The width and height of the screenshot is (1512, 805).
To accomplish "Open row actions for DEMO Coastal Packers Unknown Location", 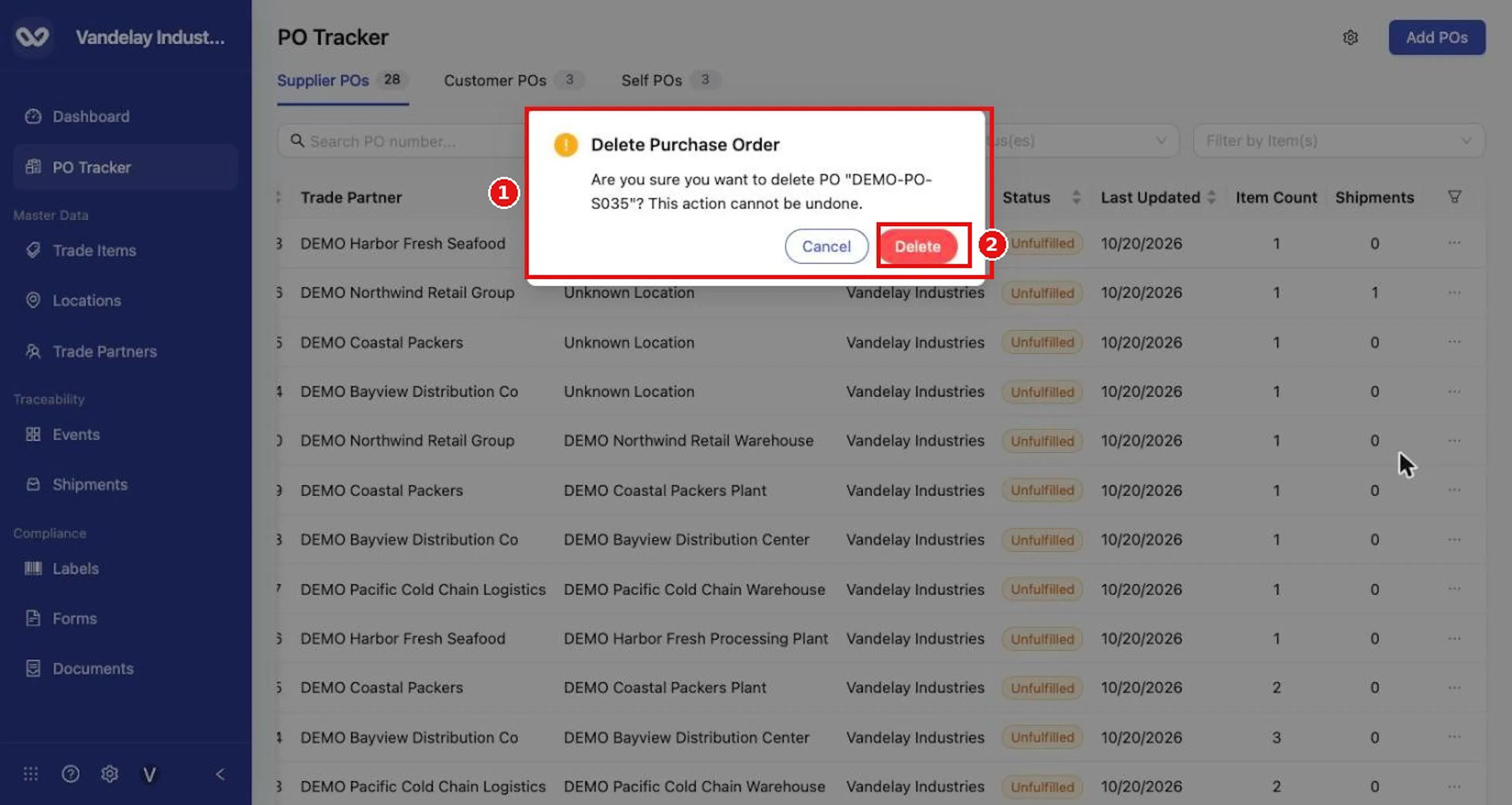I will pyautogui.click(x=1455, y=342).
